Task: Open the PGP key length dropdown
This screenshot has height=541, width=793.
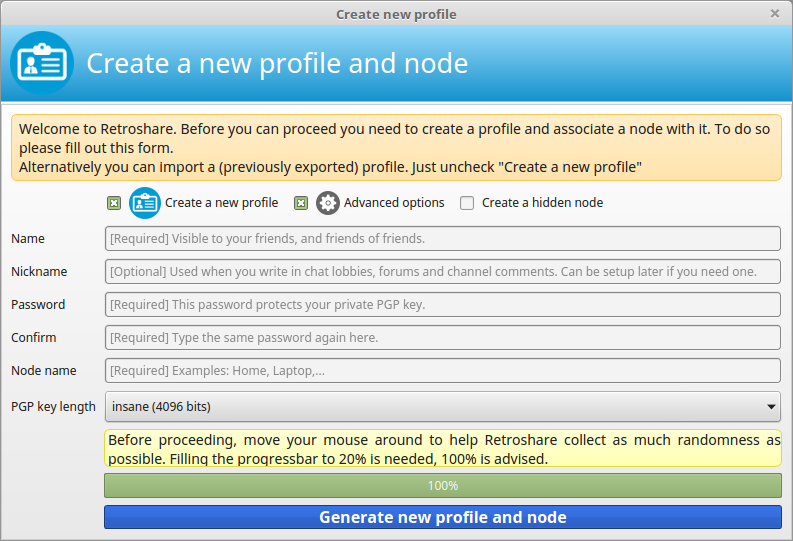Action: pyautogui.click(x=443, y=407)
